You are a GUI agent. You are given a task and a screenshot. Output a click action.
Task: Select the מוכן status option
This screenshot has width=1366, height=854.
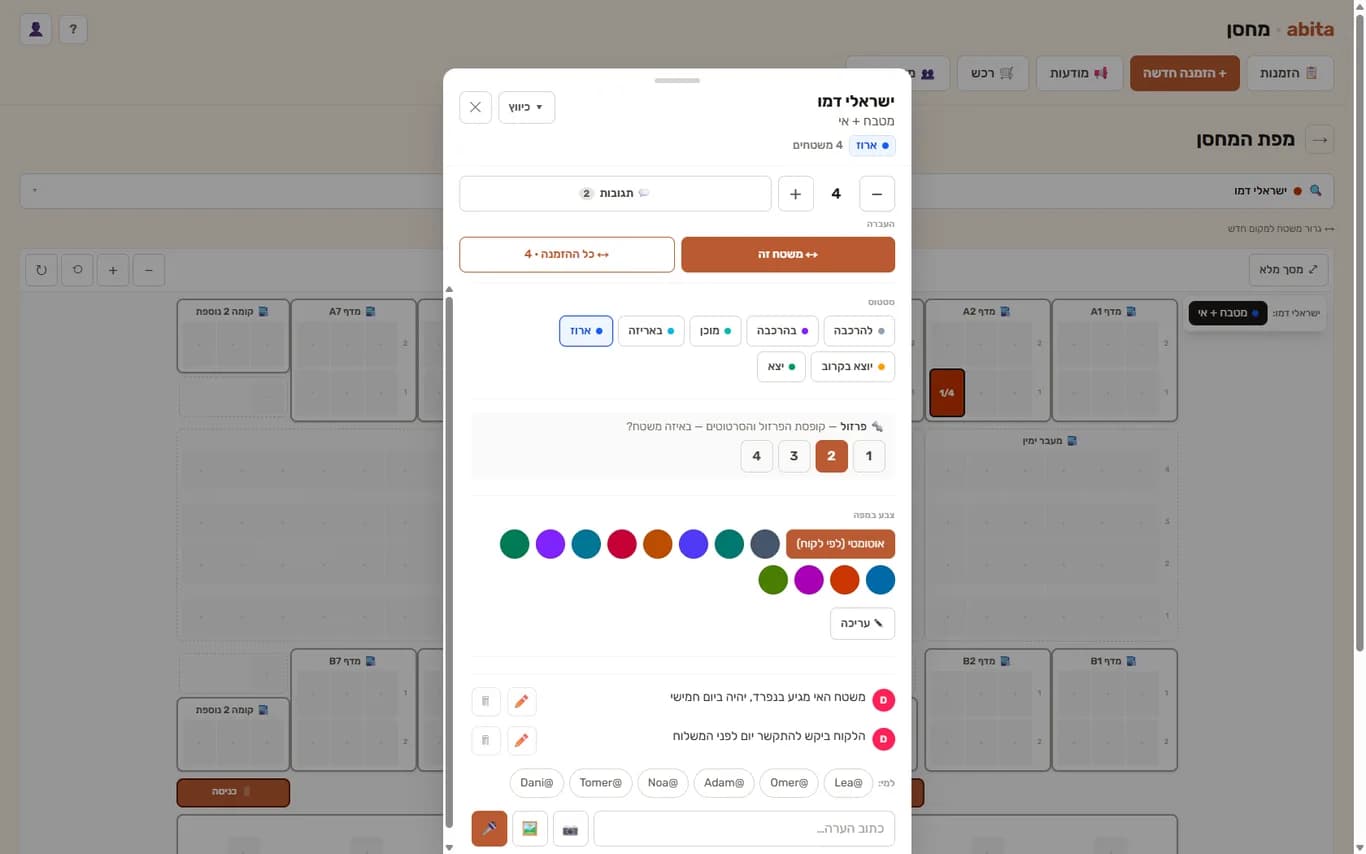[714, 330]
